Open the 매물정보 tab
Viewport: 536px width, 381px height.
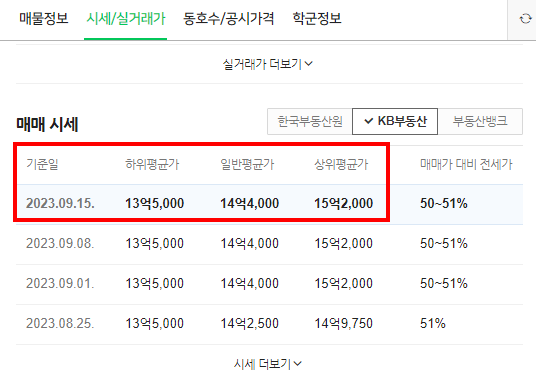coord(44,18)
